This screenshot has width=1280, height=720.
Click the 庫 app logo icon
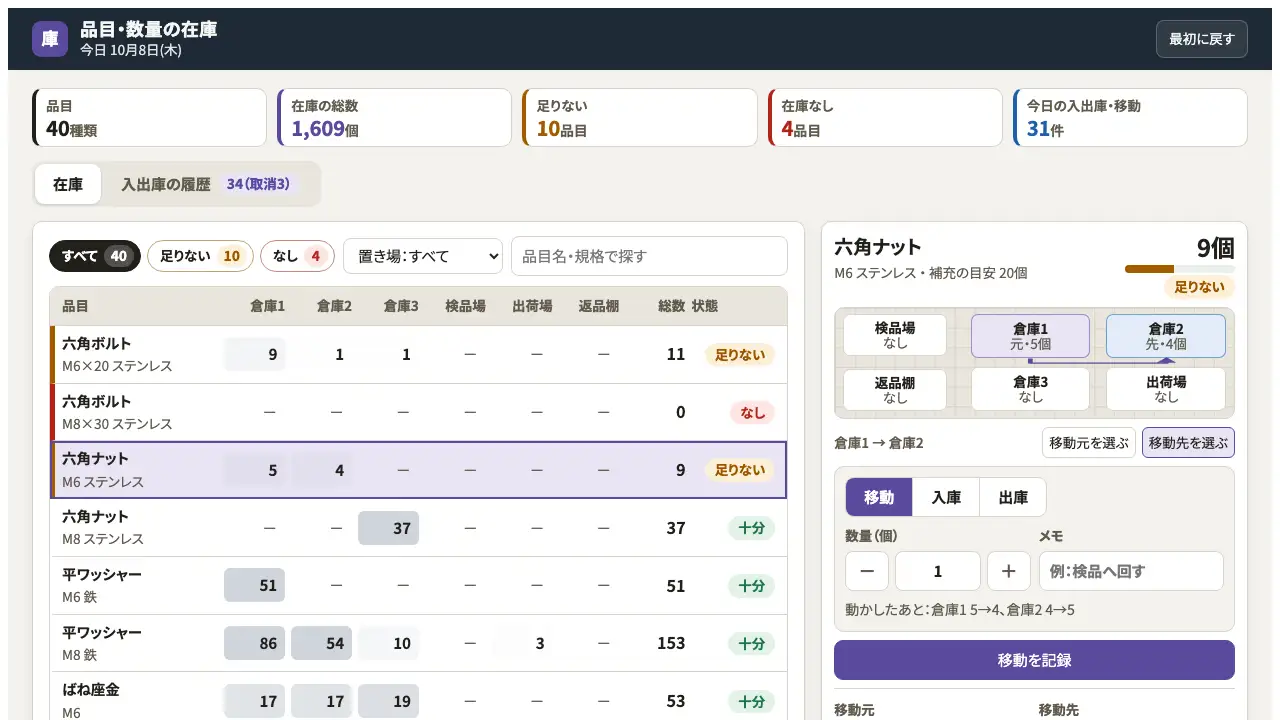click(x=50, y=39)
